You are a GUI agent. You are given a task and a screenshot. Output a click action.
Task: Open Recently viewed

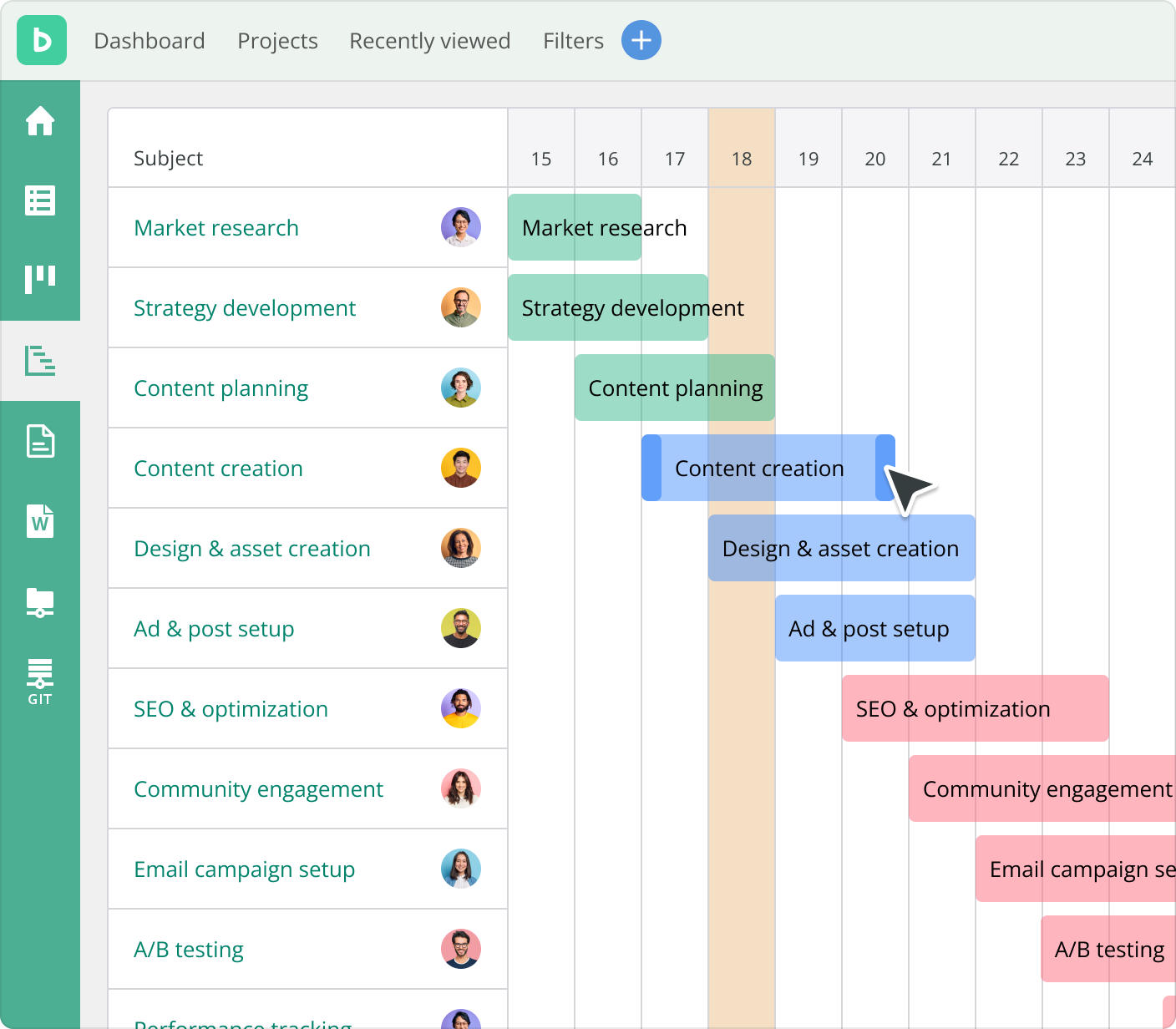(x=430, y=40)
